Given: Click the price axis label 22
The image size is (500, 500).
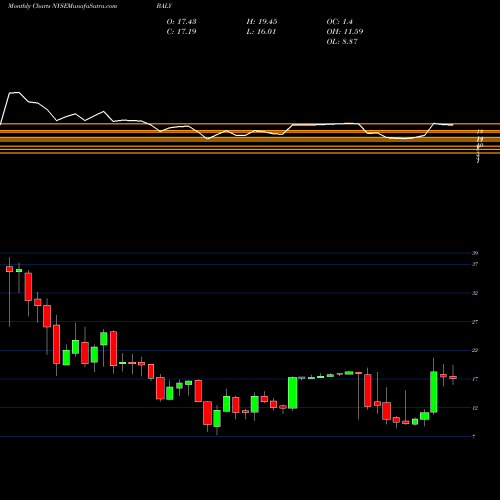Looking at the screenshot, I should click(x=475, y=350).
